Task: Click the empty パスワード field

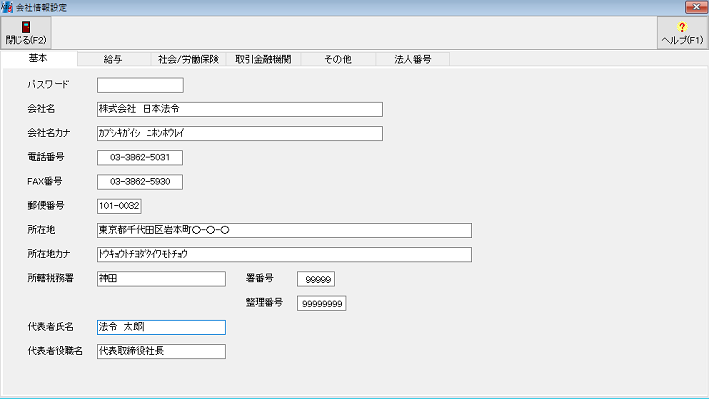Action: coord(140,85)
